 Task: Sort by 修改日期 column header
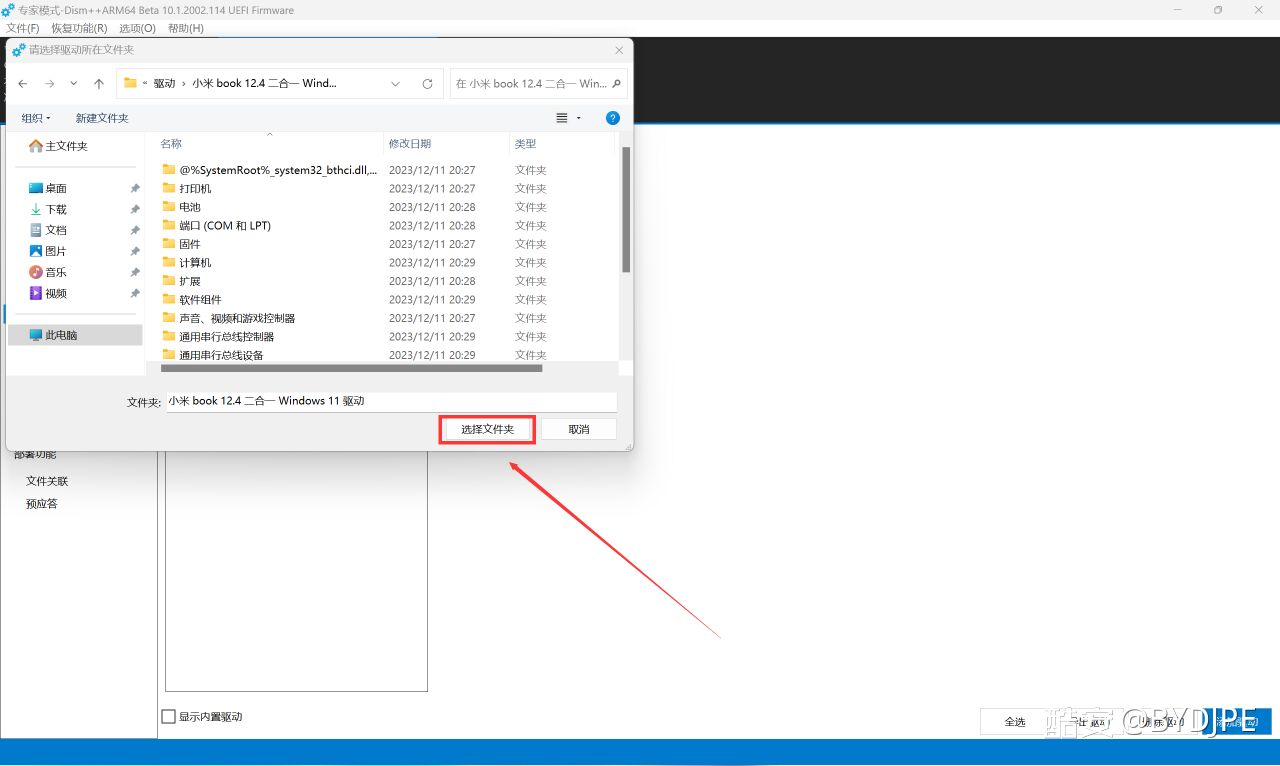pyautogui.click(x=410, y=144)
